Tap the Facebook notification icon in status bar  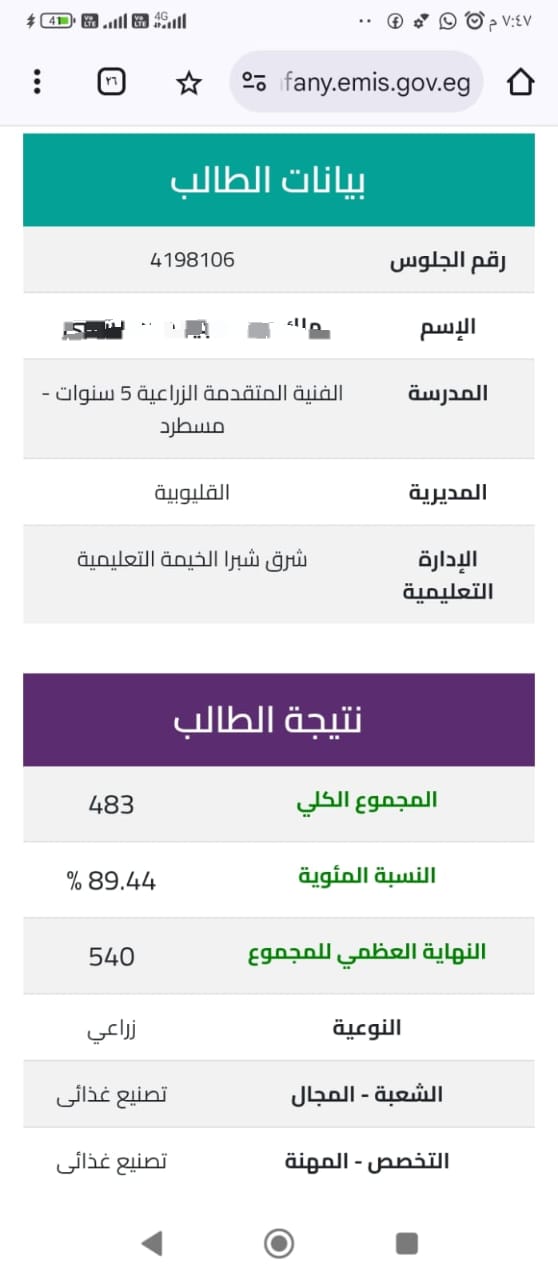pos(395,20)
